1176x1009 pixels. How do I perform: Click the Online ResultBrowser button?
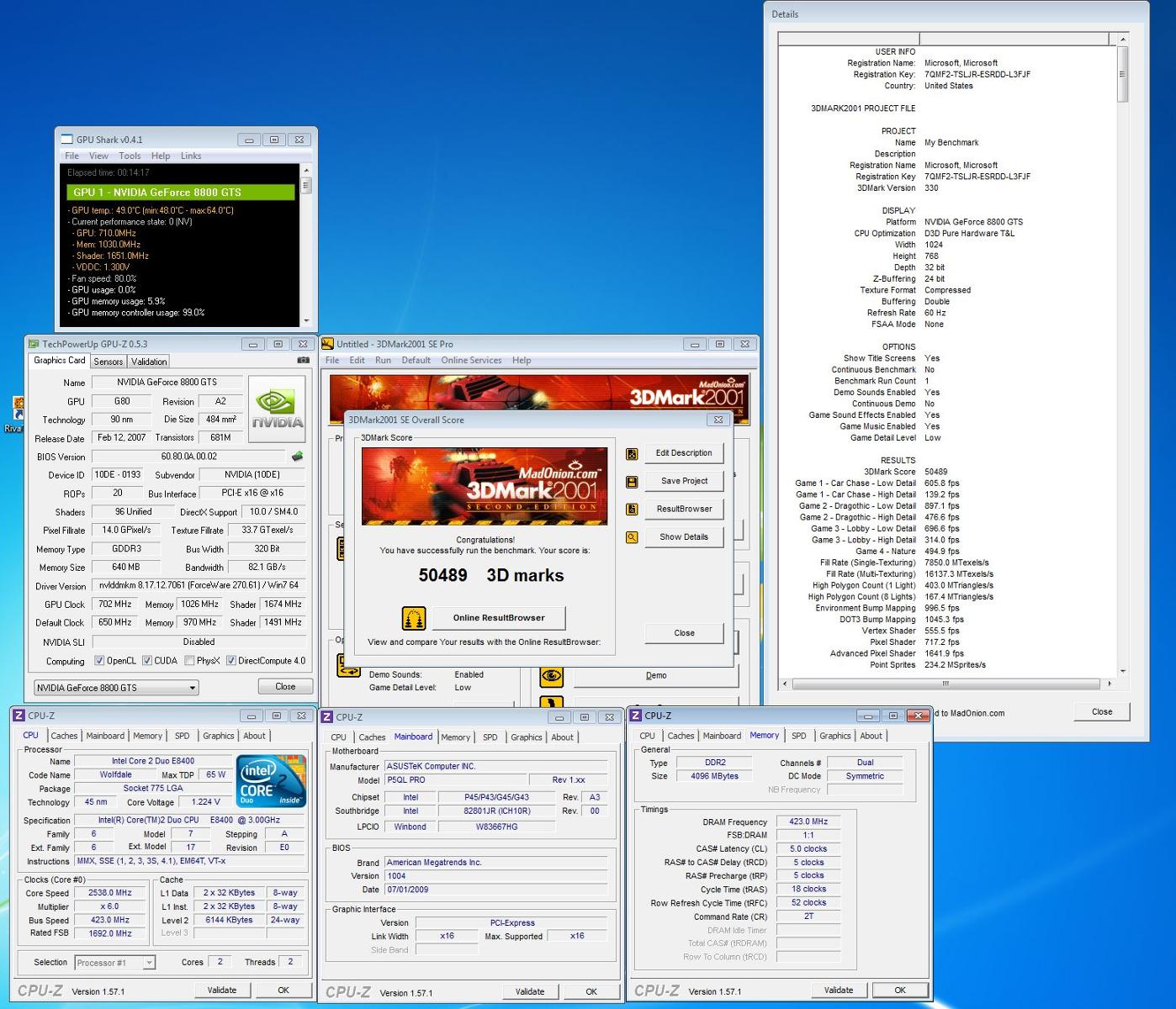coord(499,618)
